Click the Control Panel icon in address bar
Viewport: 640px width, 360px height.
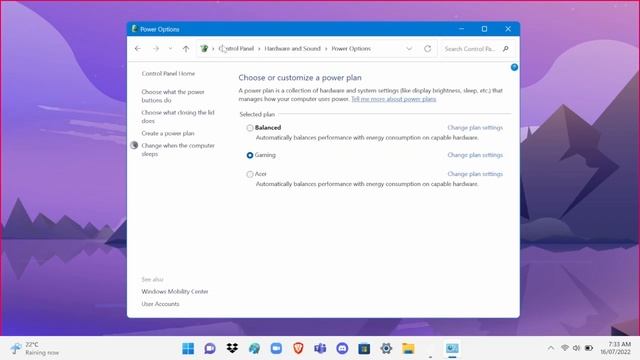pyautogui.click(x=204, y=49)
